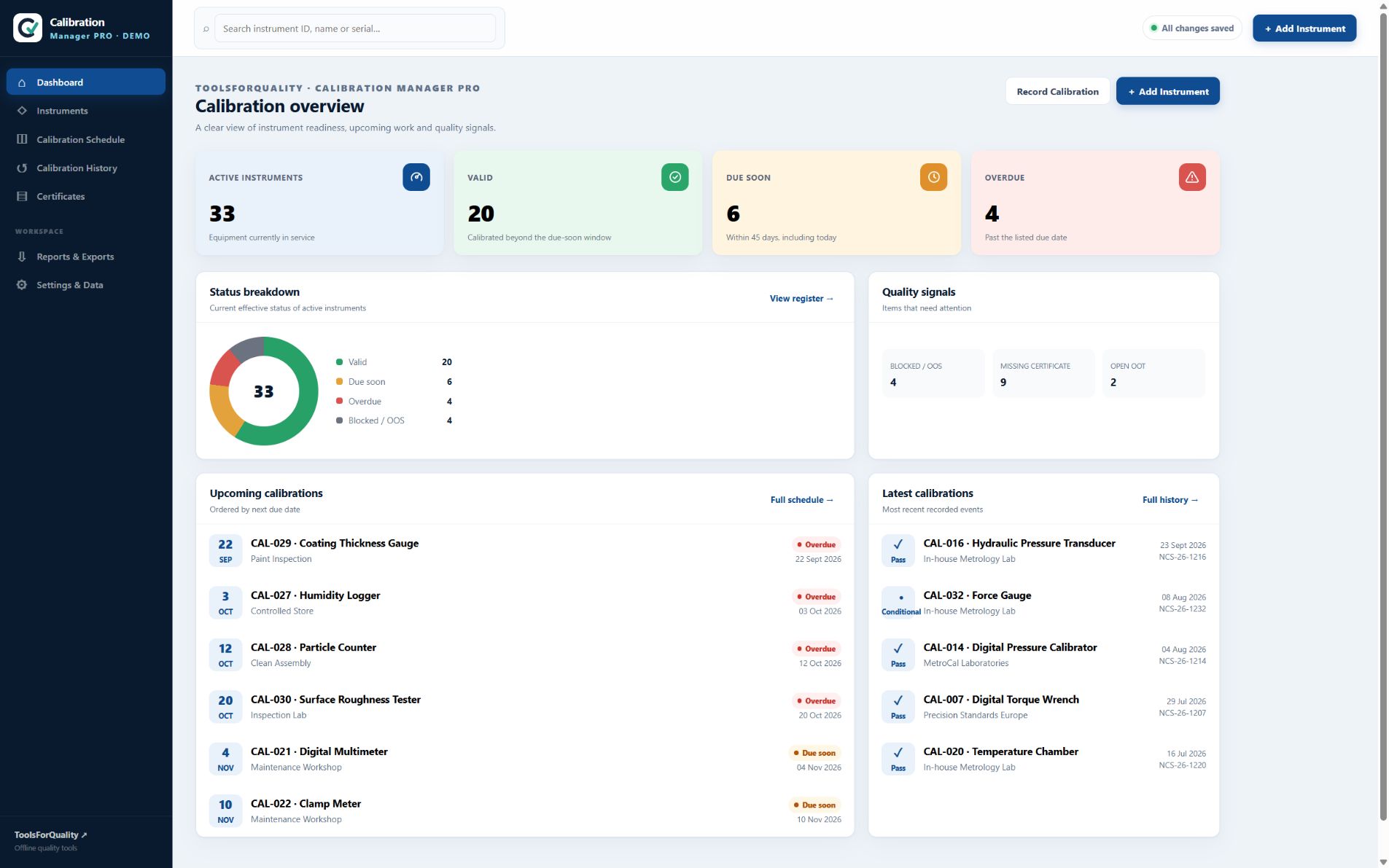Click the Calibration History clock icon
1389x868 pixels.
click(x=22, y=168)
